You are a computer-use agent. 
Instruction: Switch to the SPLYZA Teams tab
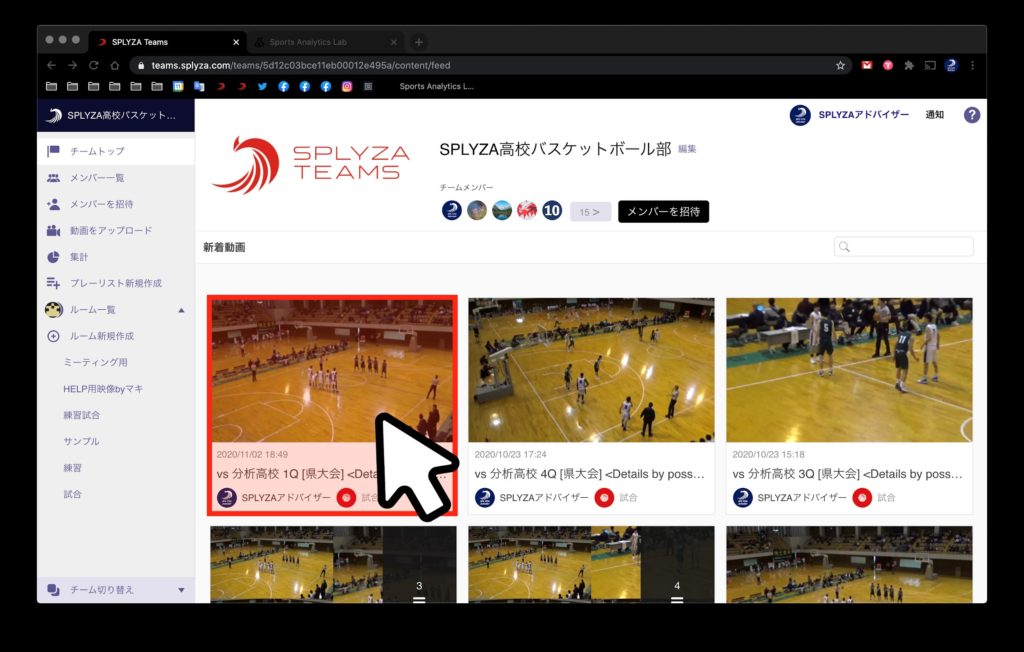pyautogui.click(x=168, y=42)
